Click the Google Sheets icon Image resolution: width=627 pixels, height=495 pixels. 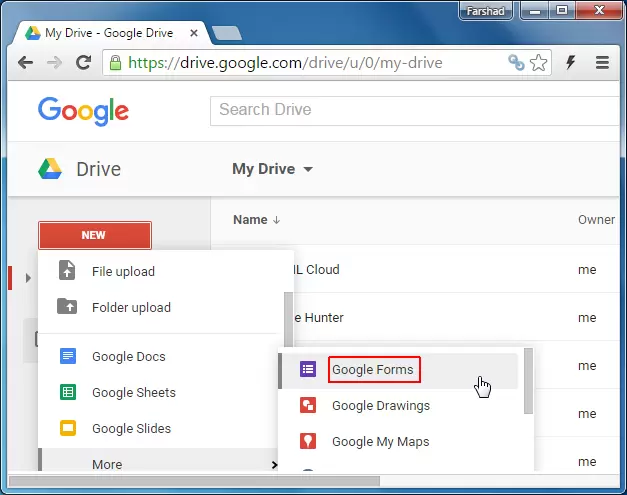(x=68, y=392)
